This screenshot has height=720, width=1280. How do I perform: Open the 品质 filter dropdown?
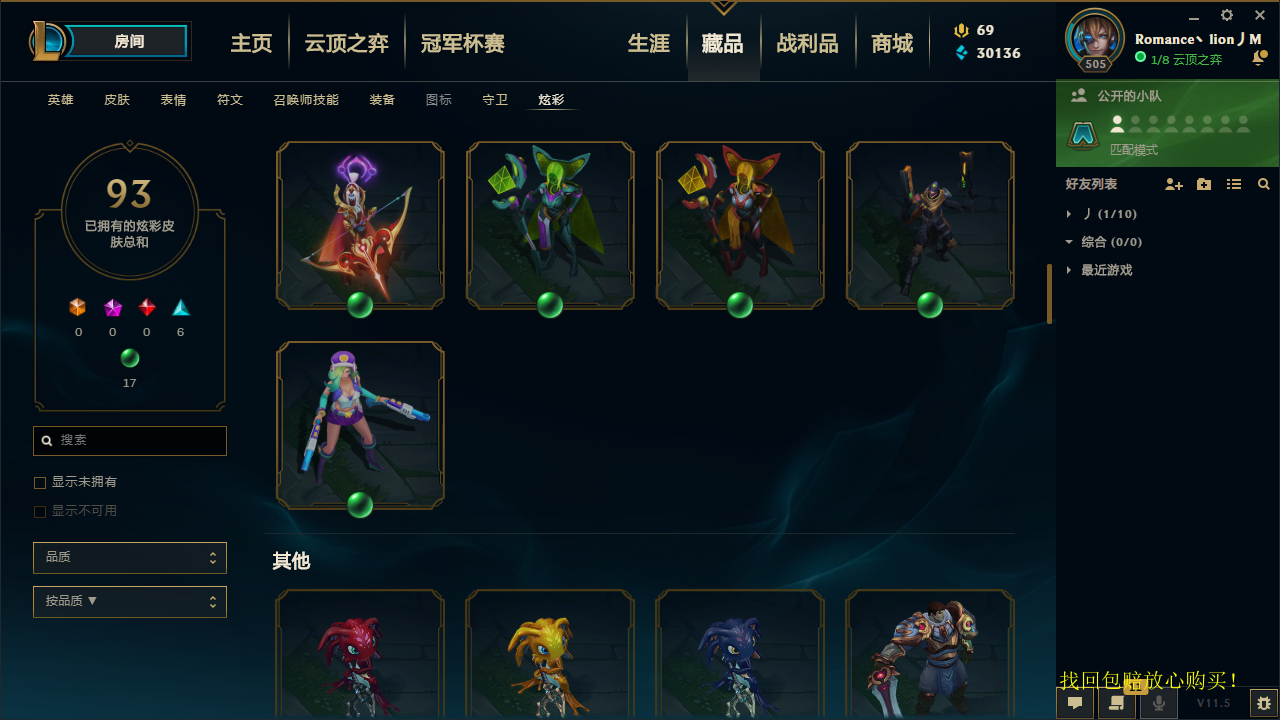point(130,557)
